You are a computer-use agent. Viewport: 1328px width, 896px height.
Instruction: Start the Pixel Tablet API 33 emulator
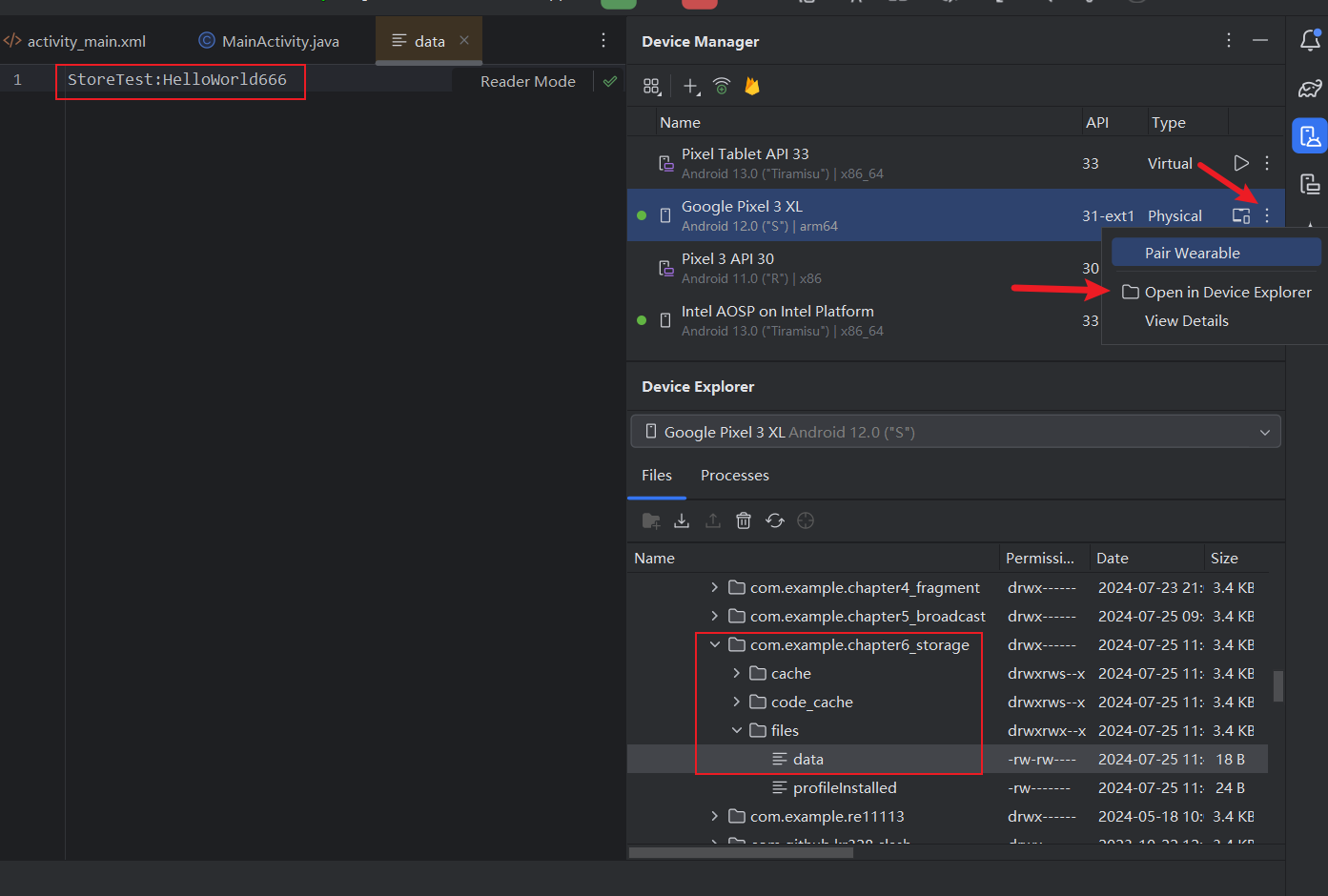[1240, 163]
